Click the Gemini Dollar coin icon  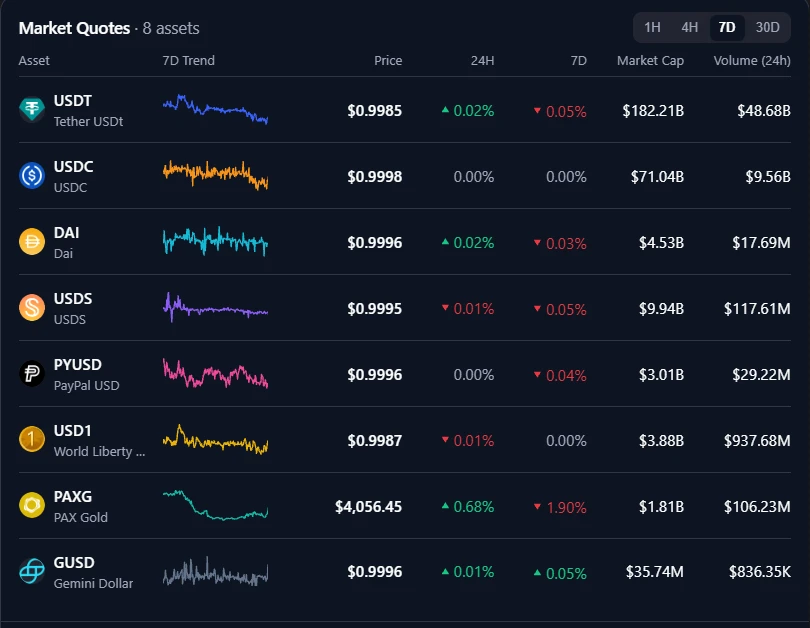pos(32,571)
